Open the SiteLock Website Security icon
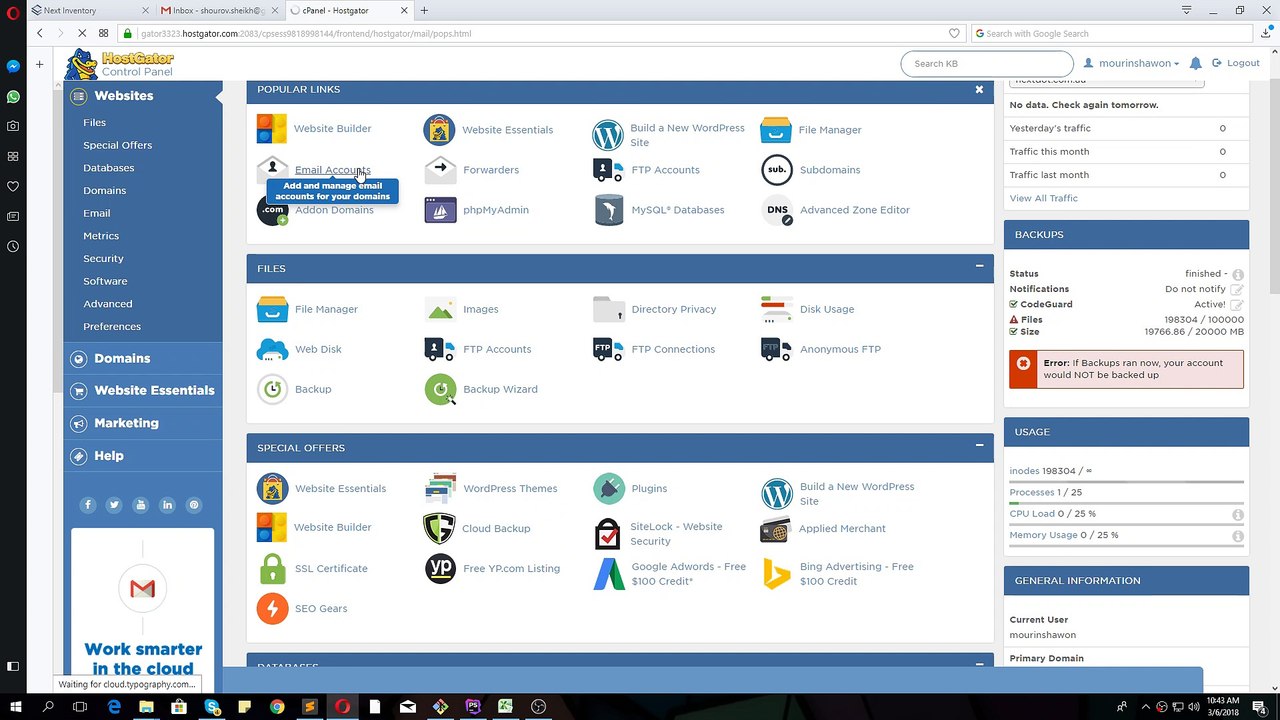The width and height of the screenshot is (1280, 720). click(x=607, y=534)
